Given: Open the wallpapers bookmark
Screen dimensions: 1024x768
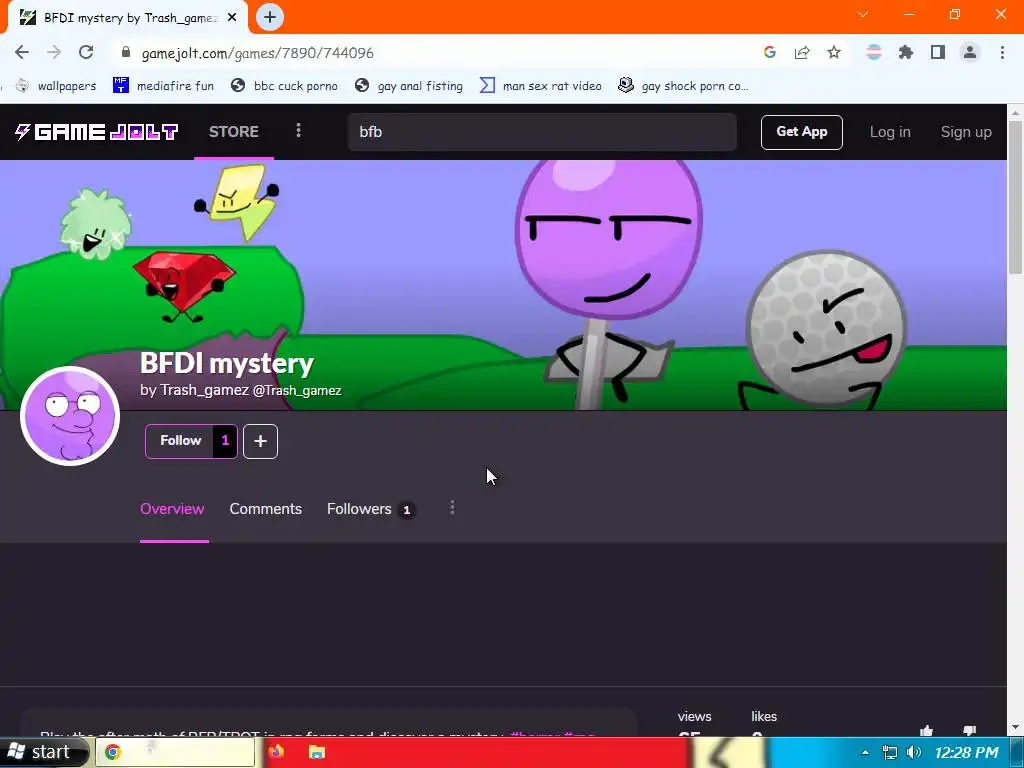Looking at the screenshot, I should point(56,86).
